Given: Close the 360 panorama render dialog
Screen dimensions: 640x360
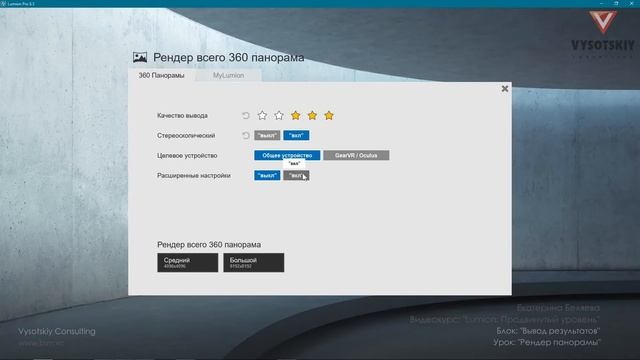Looking at the screenshot, I should point(505,89).
